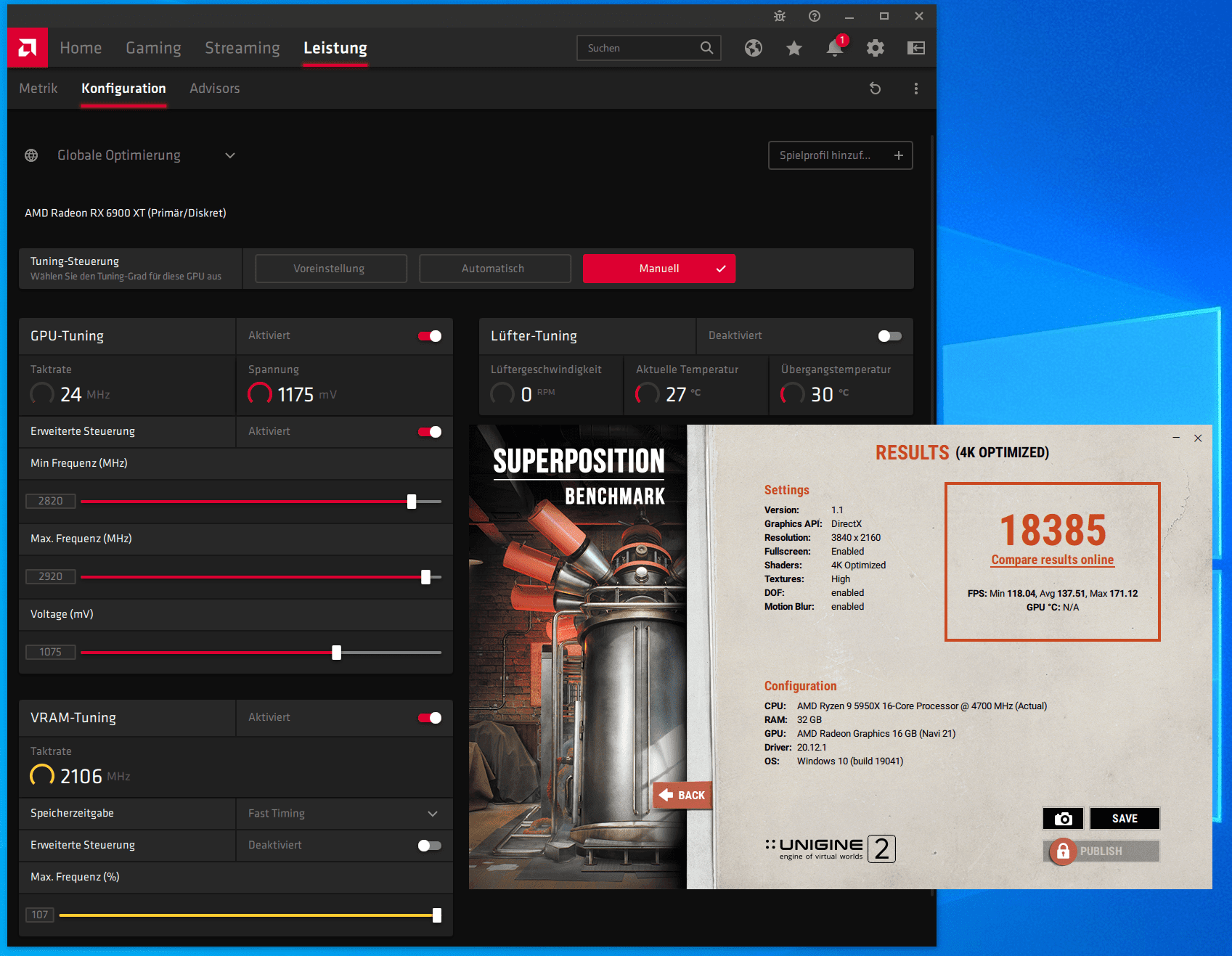
Task: Switch to the Gaming tab
Action: tap(153, 48)
